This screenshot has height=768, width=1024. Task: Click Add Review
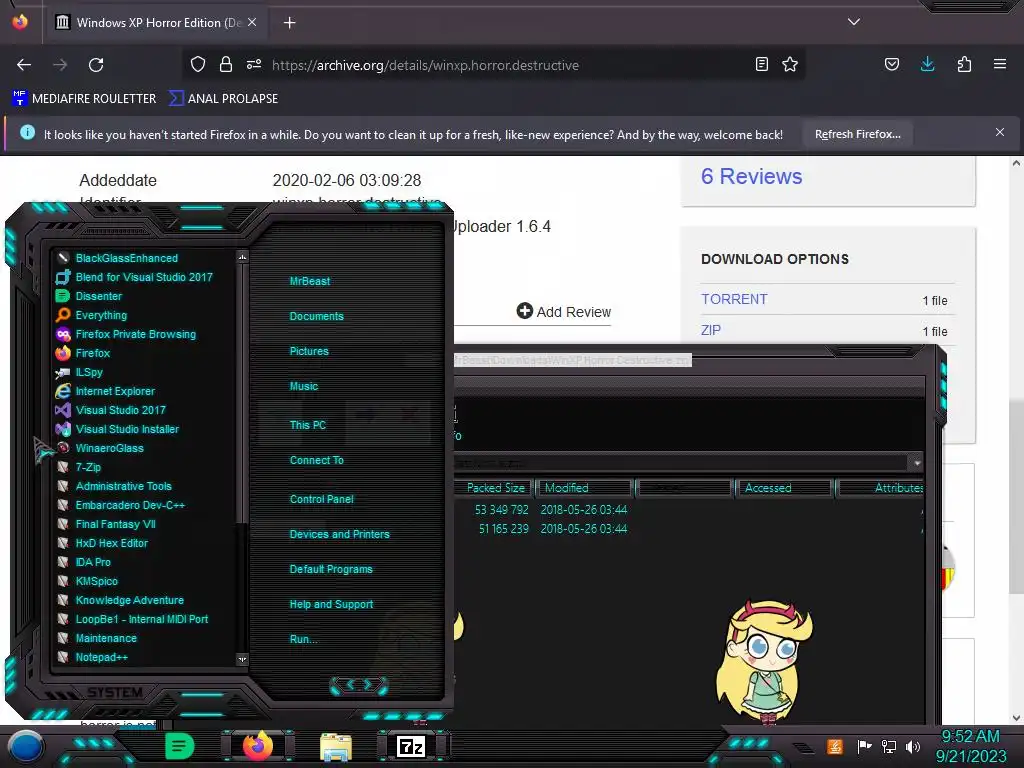click(x=564, y=312)
